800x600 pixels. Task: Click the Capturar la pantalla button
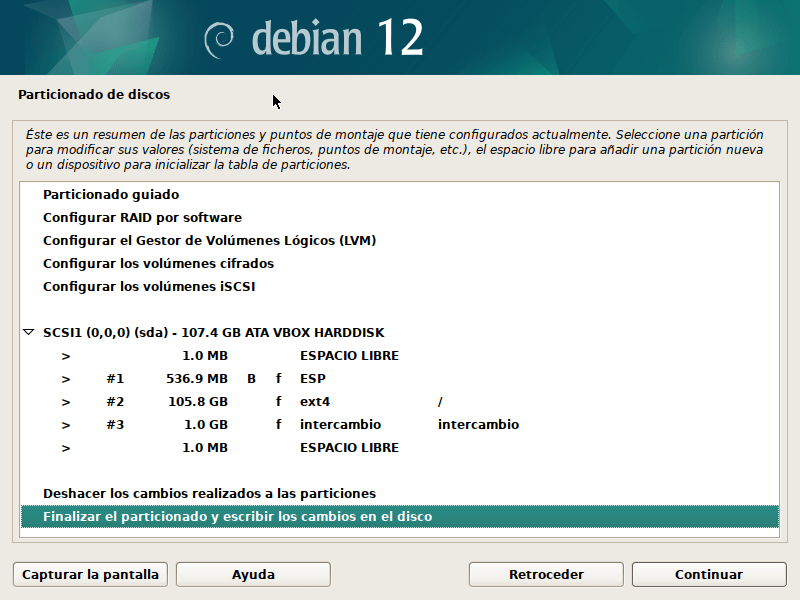coord(90,574)
